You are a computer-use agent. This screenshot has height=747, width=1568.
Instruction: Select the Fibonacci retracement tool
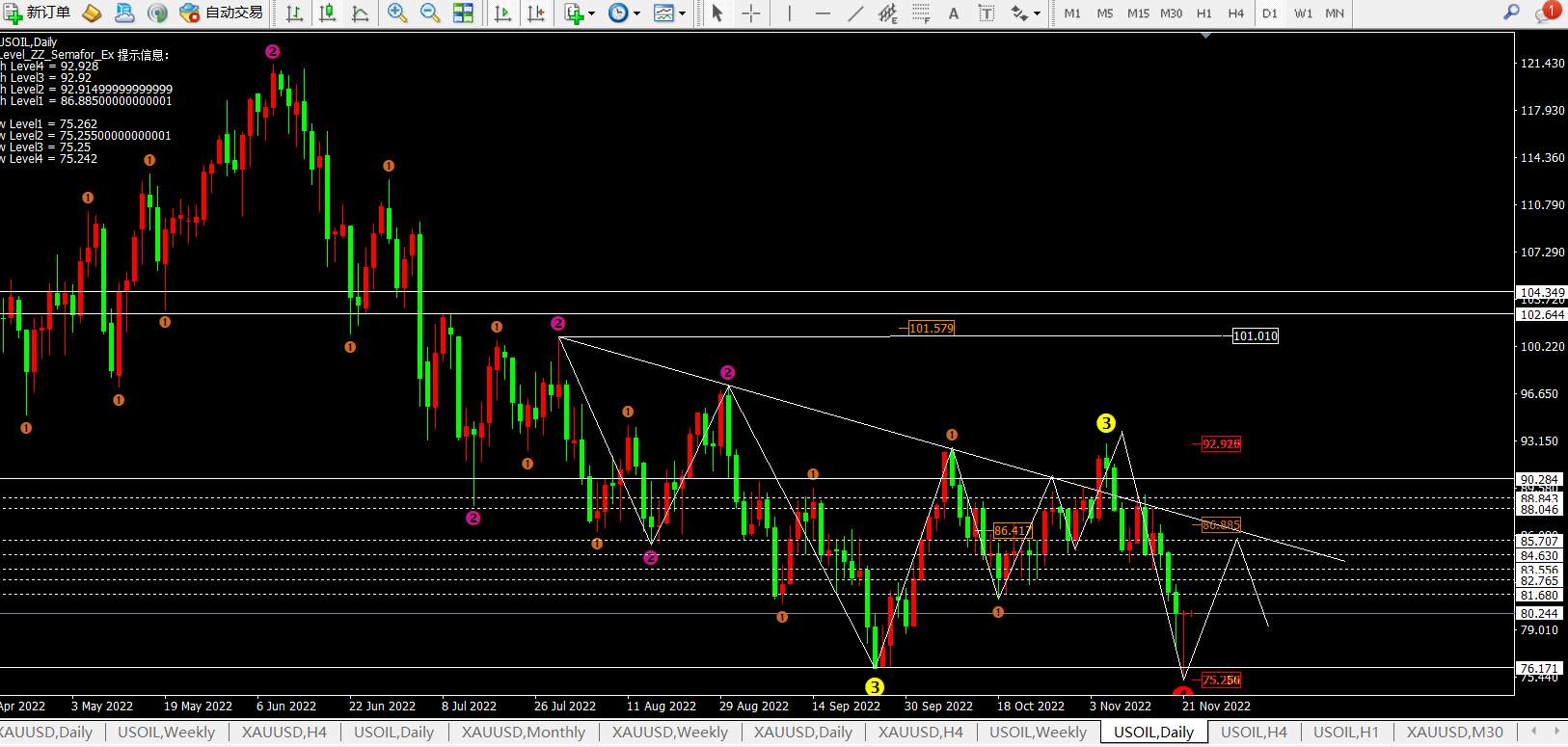click(921, 13)
